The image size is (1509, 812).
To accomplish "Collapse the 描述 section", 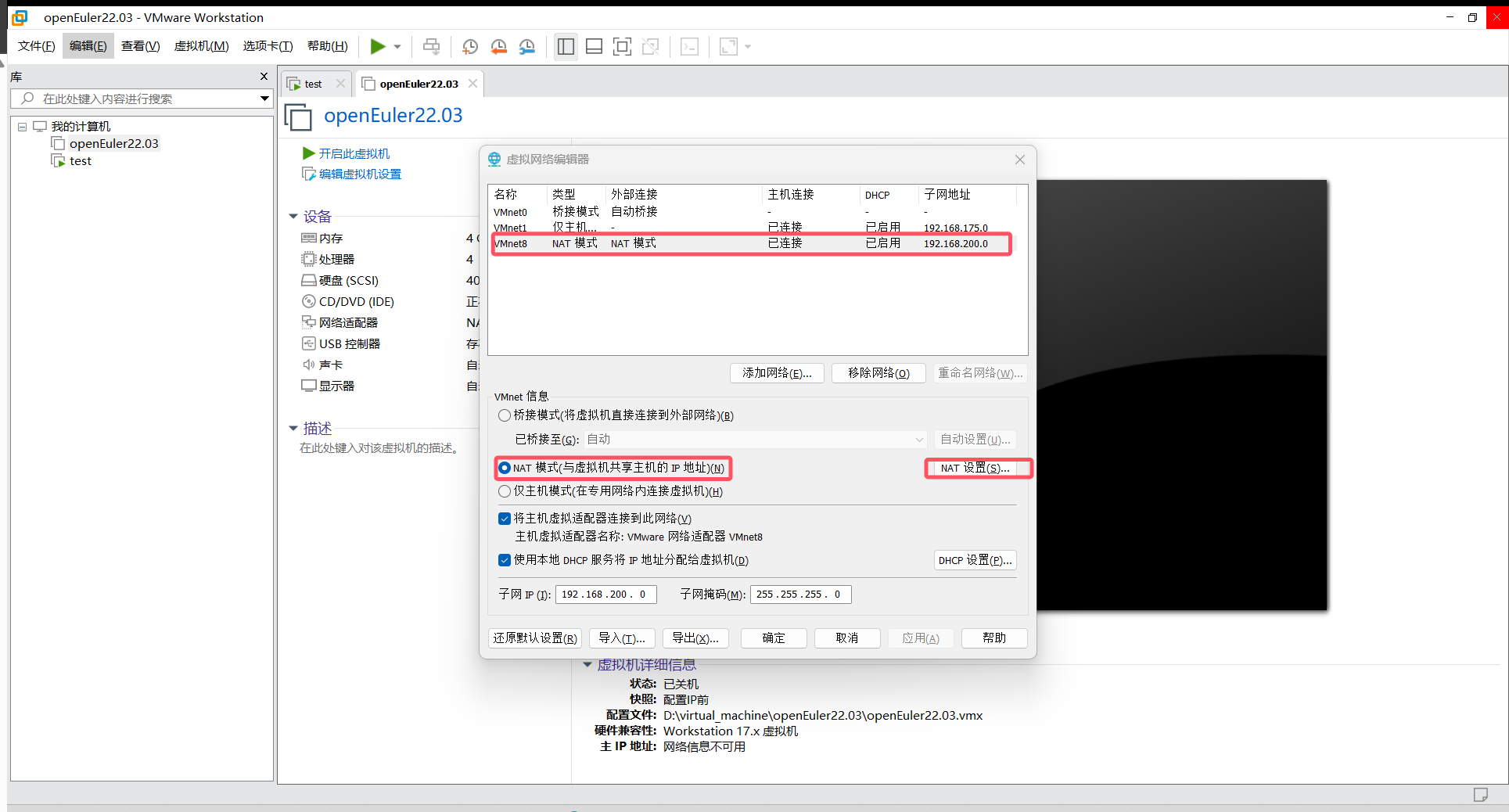I will 293,428.
